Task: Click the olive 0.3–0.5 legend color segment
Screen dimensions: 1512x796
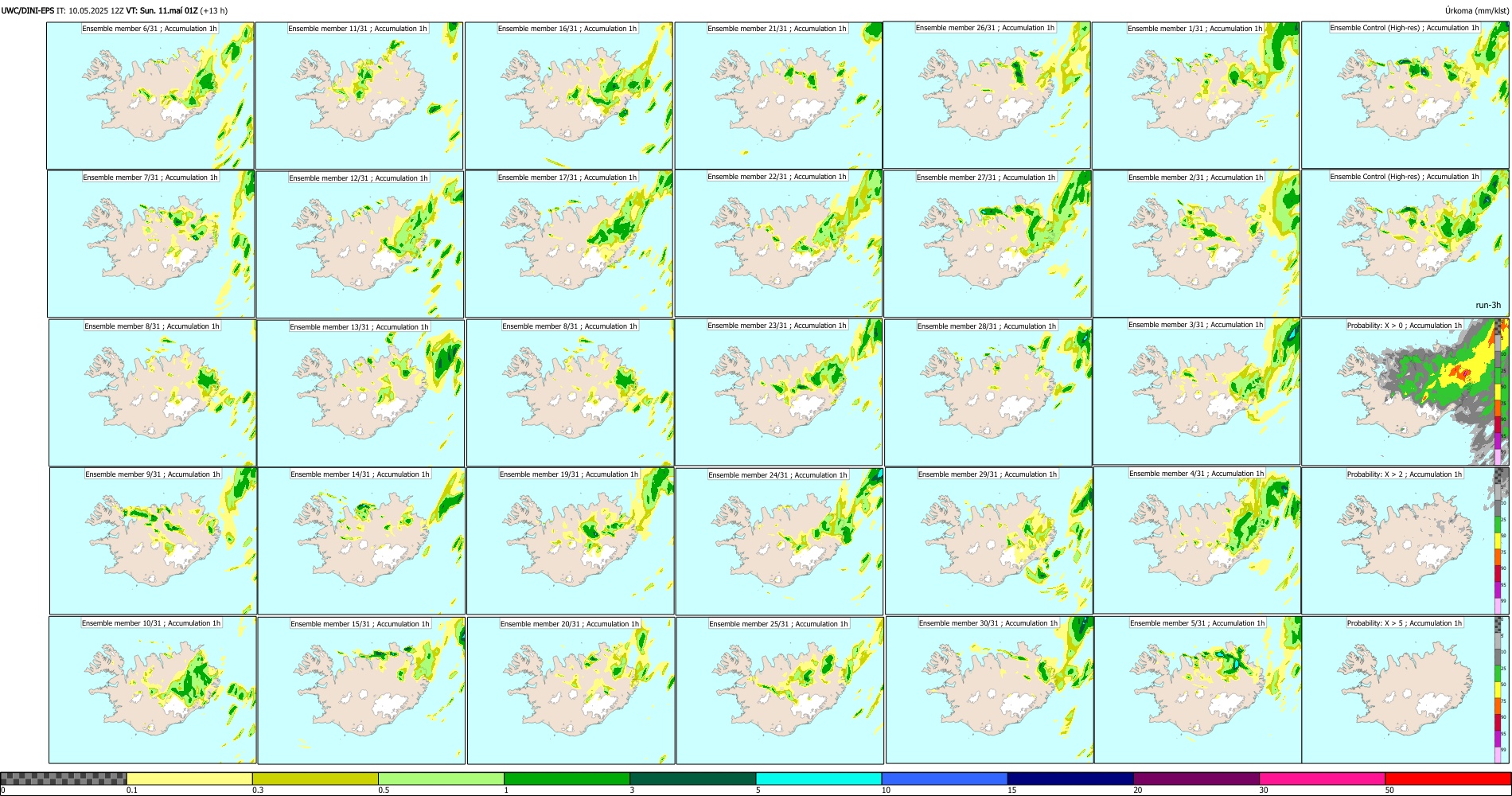Action: click(x=315, y=778)
